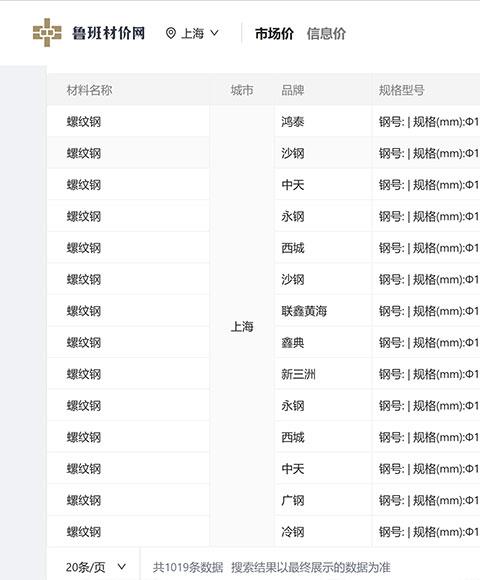Click the first 螺纹钢 material name row
The image size is (480, 580).
pos(128,121)
